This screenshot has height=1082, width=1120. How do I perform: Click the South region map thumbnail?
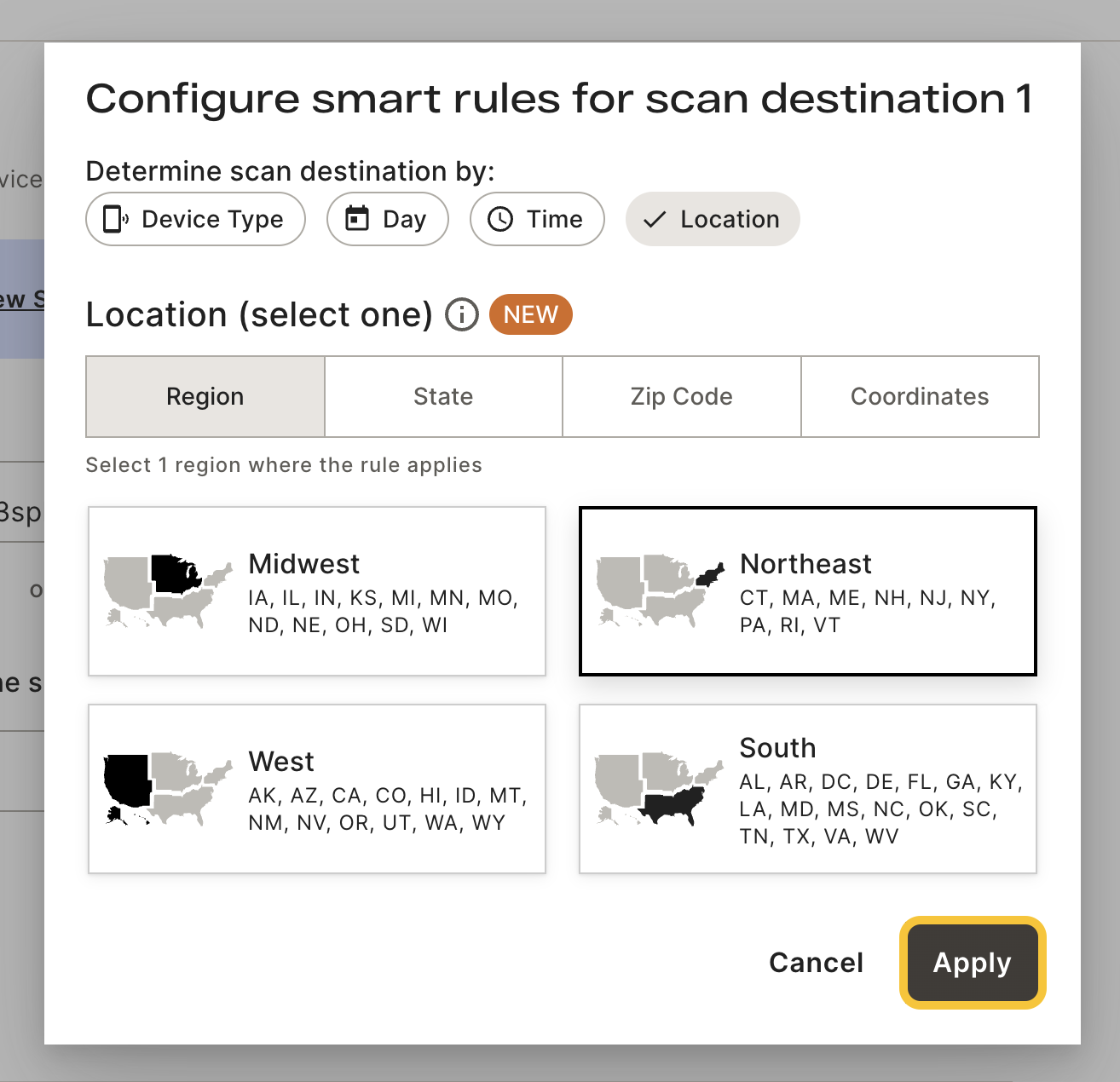(659, 789)
